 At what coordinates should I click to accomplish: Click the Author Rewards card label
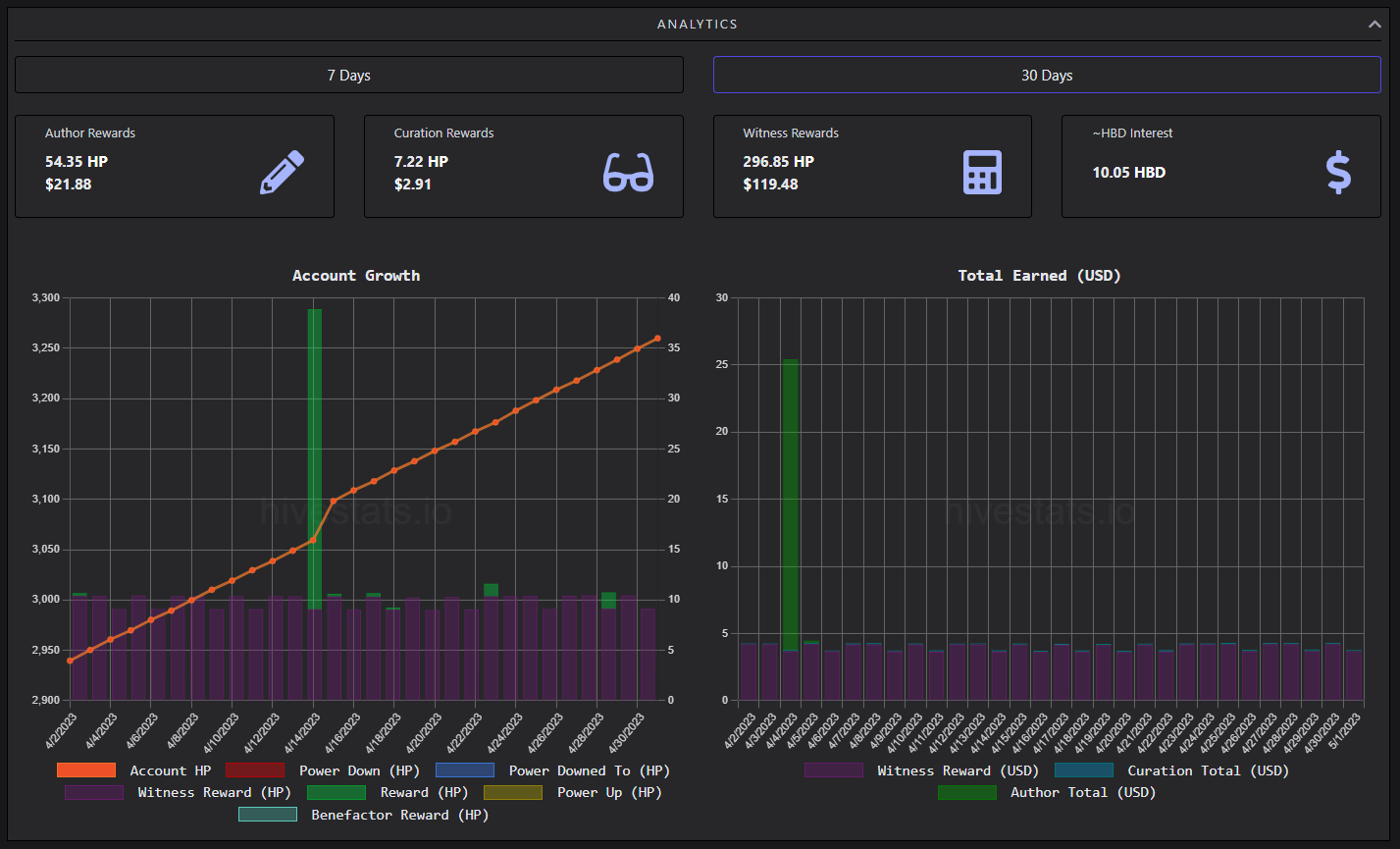pos(90,133)
